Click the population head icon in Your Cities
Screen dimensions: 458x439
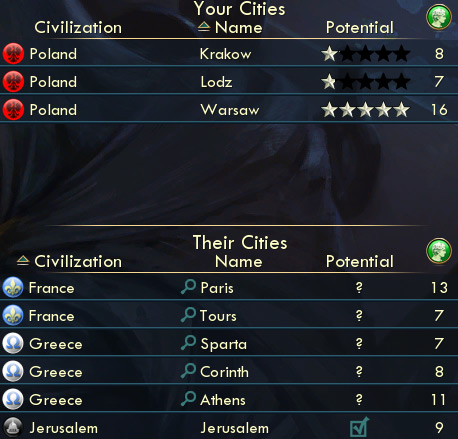point(439,17)
